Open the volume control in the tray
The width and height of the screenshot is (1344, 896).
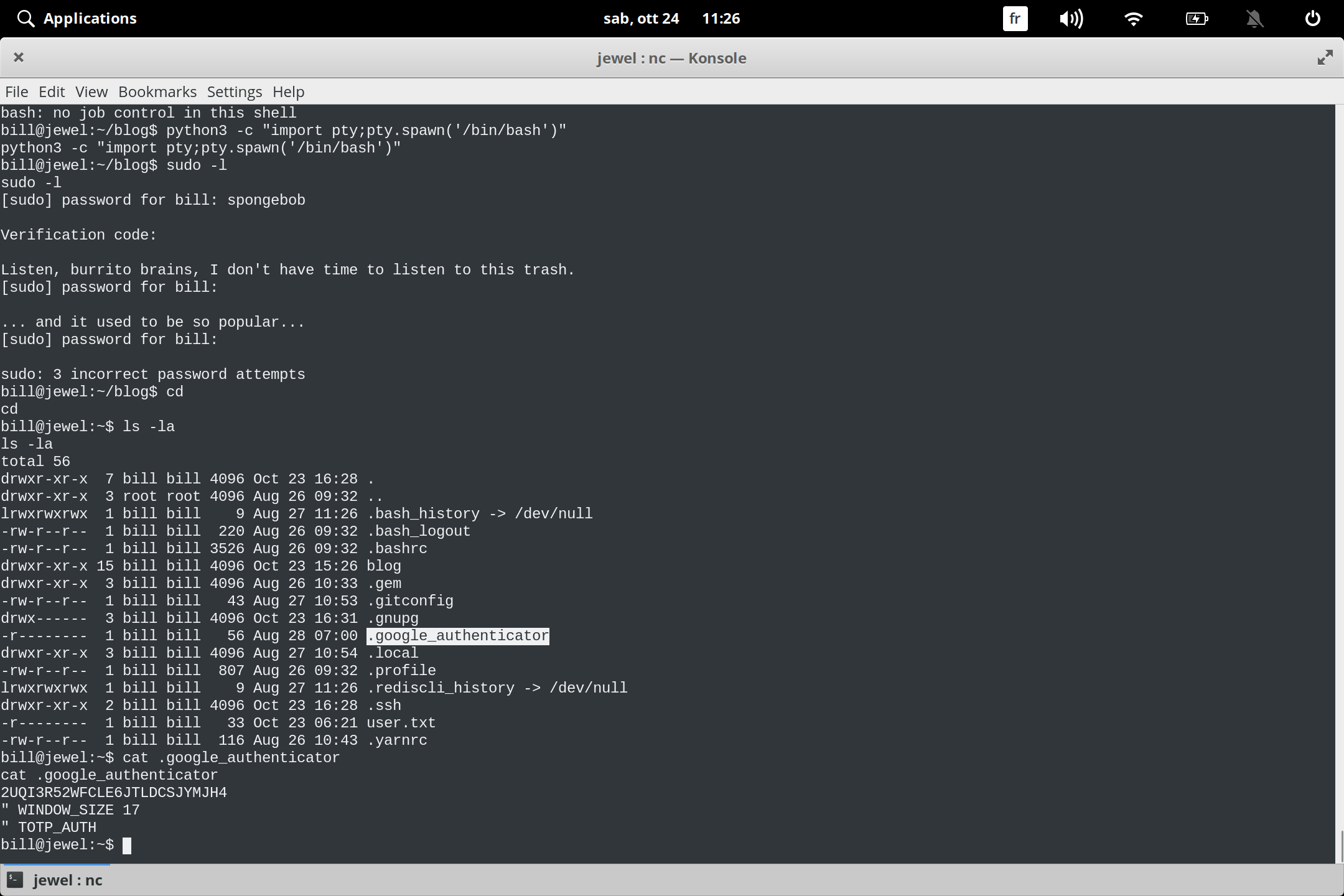coord(1072,18)
